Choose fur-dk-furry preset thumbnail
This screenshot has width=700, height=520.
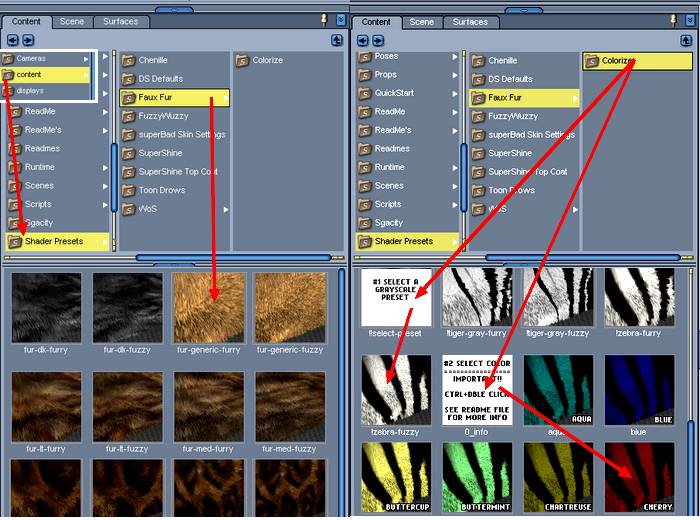coord(46,308)
